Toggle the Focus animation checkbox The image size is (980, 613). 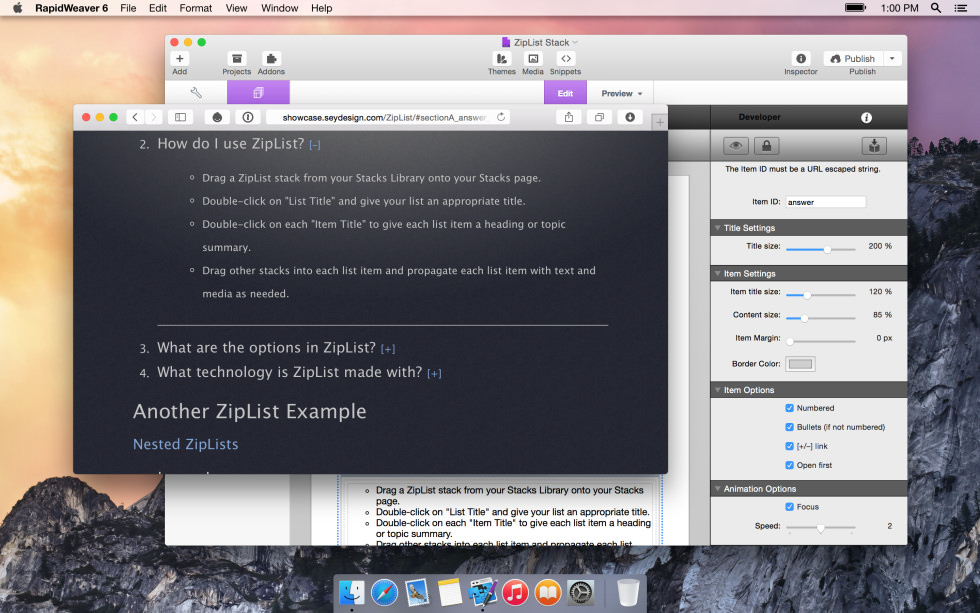[x=789, y=507]
